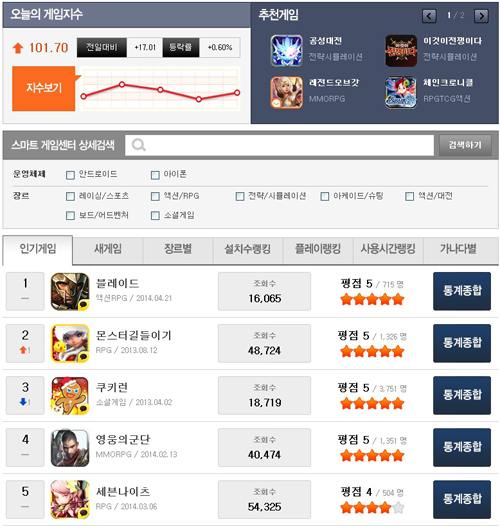Open the 블레이드 game icon
Image resolution: width=500 pixels, height=526 pixels.
(70, 292)
